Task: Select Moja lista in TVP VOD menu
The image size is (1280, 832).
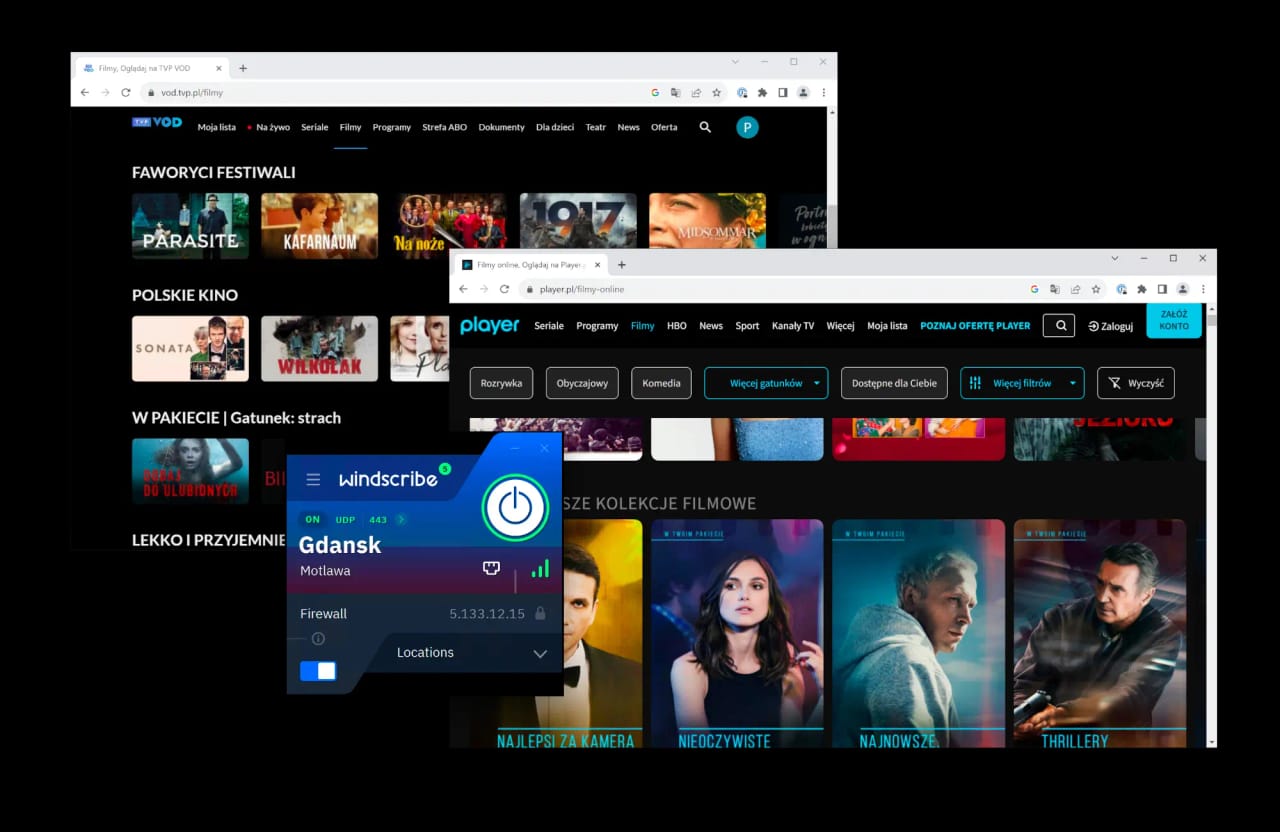Action: (x=216, y=127)
